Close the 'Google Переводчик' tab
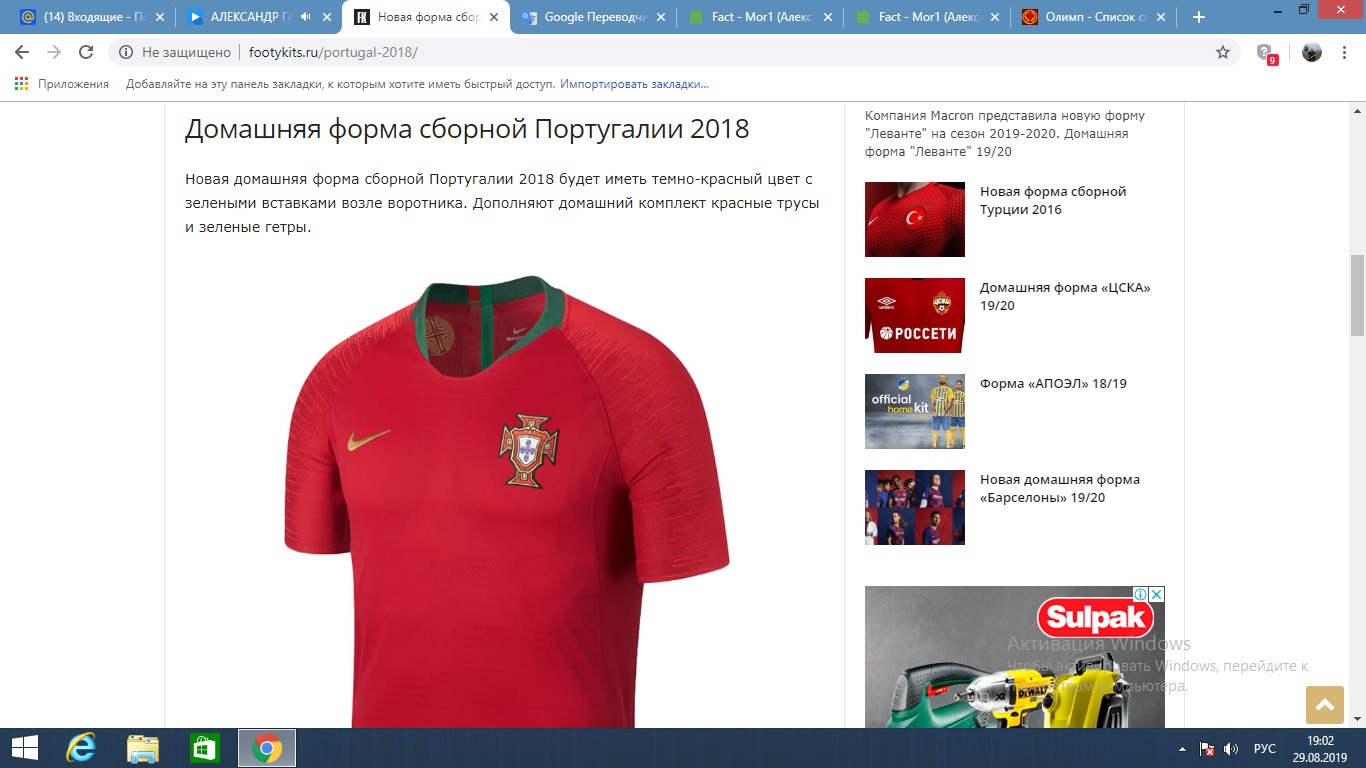The height and width of the screenshot is (768, 1366). [x=659, y=17]
